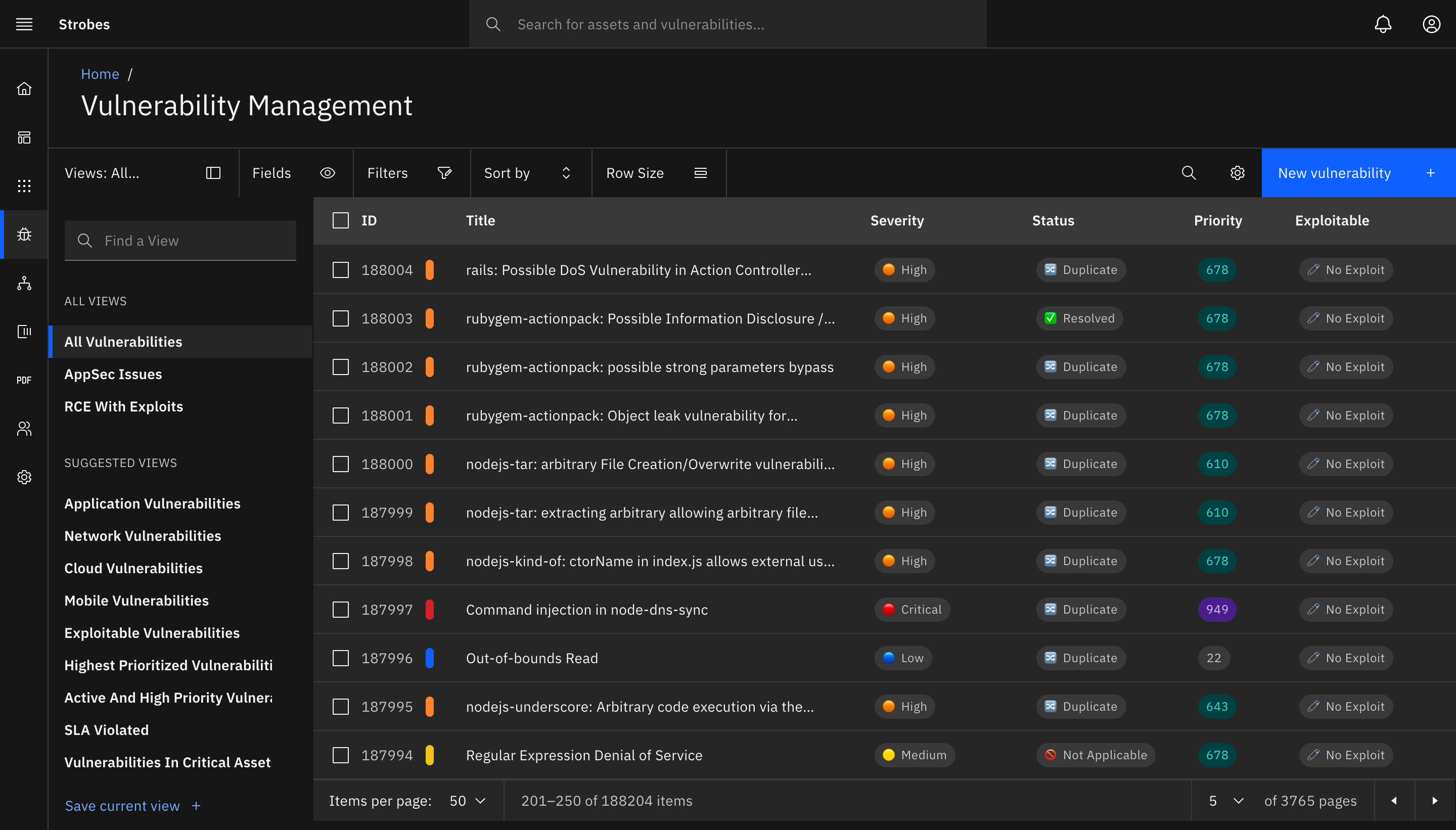Viewport: 1456px width, 830px height.
Task: Click the purple 949 priority badge
Action: (1216, 610)
